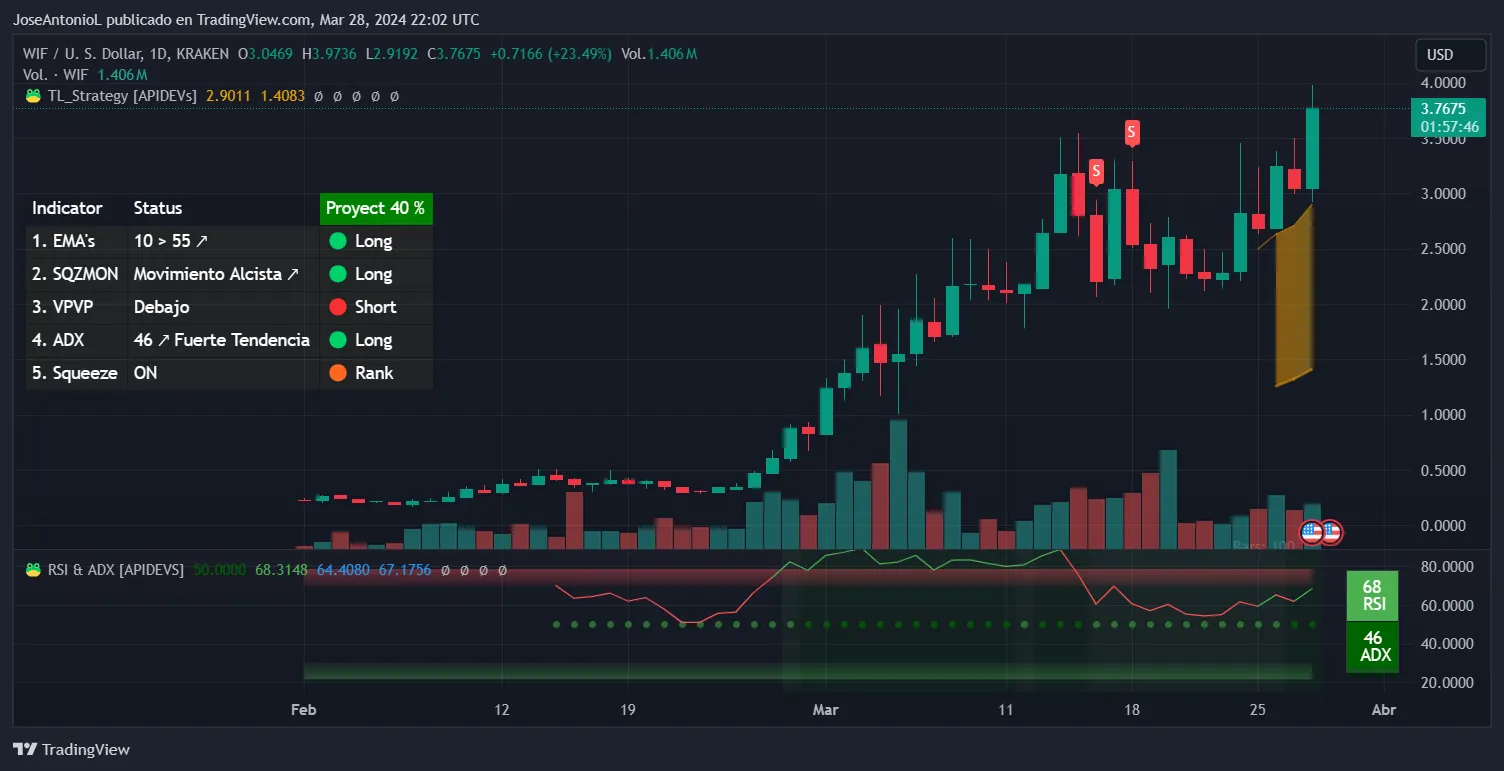
Task: Click the green Long dot in EMA's row
Action: pyautogui.click(x=337, y=241)
